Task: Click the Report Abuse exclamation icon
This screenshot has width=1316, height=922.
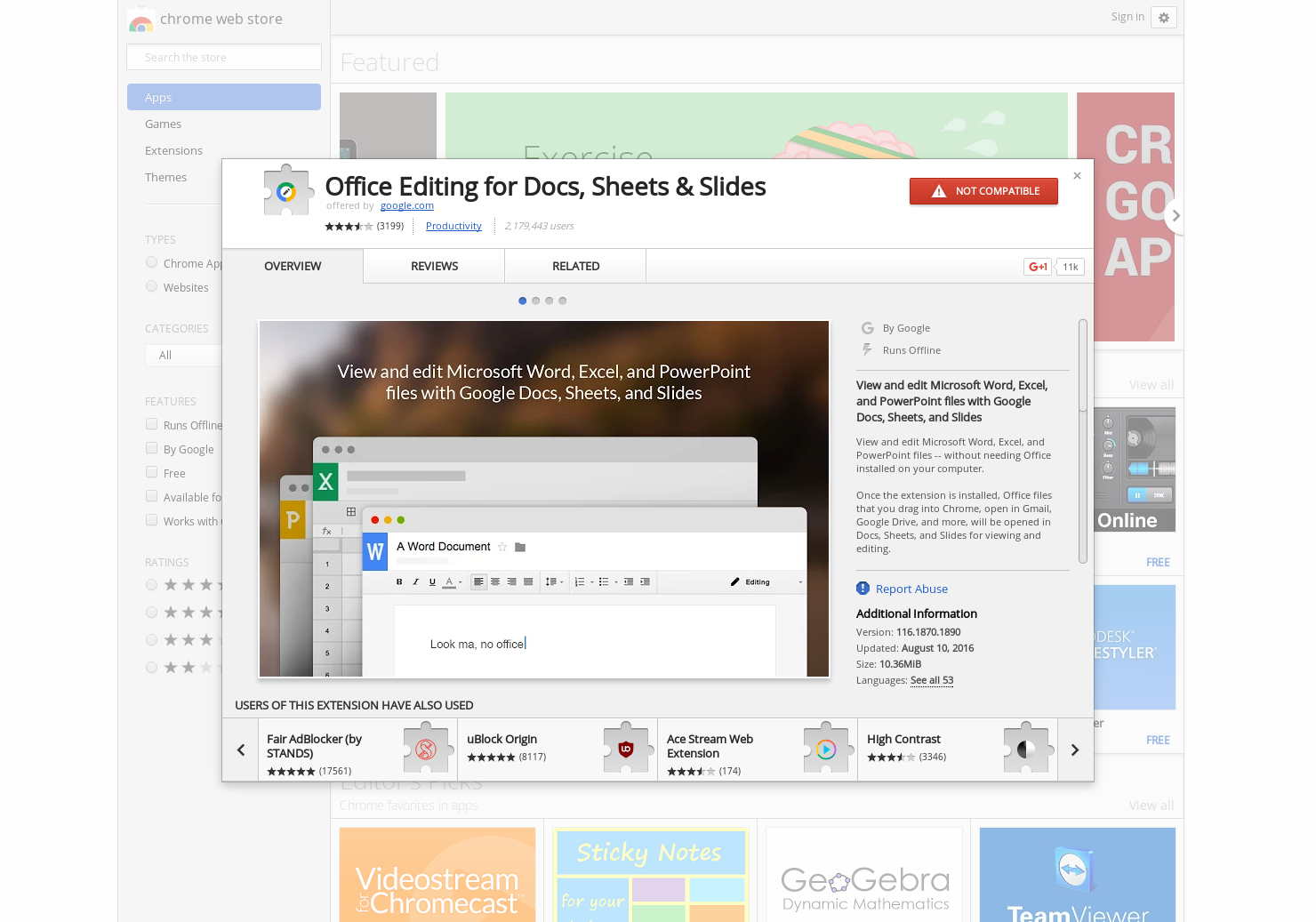Action: point(863,588)
